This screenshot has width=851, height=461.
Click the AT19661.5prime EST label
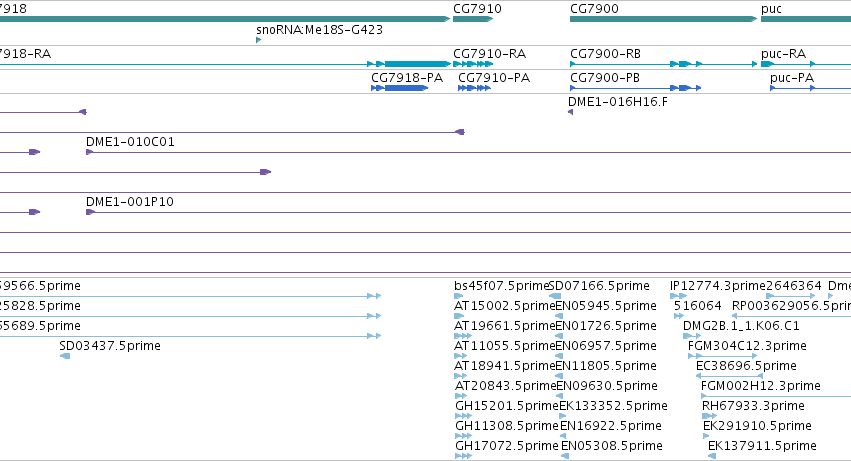click(504, 326)
